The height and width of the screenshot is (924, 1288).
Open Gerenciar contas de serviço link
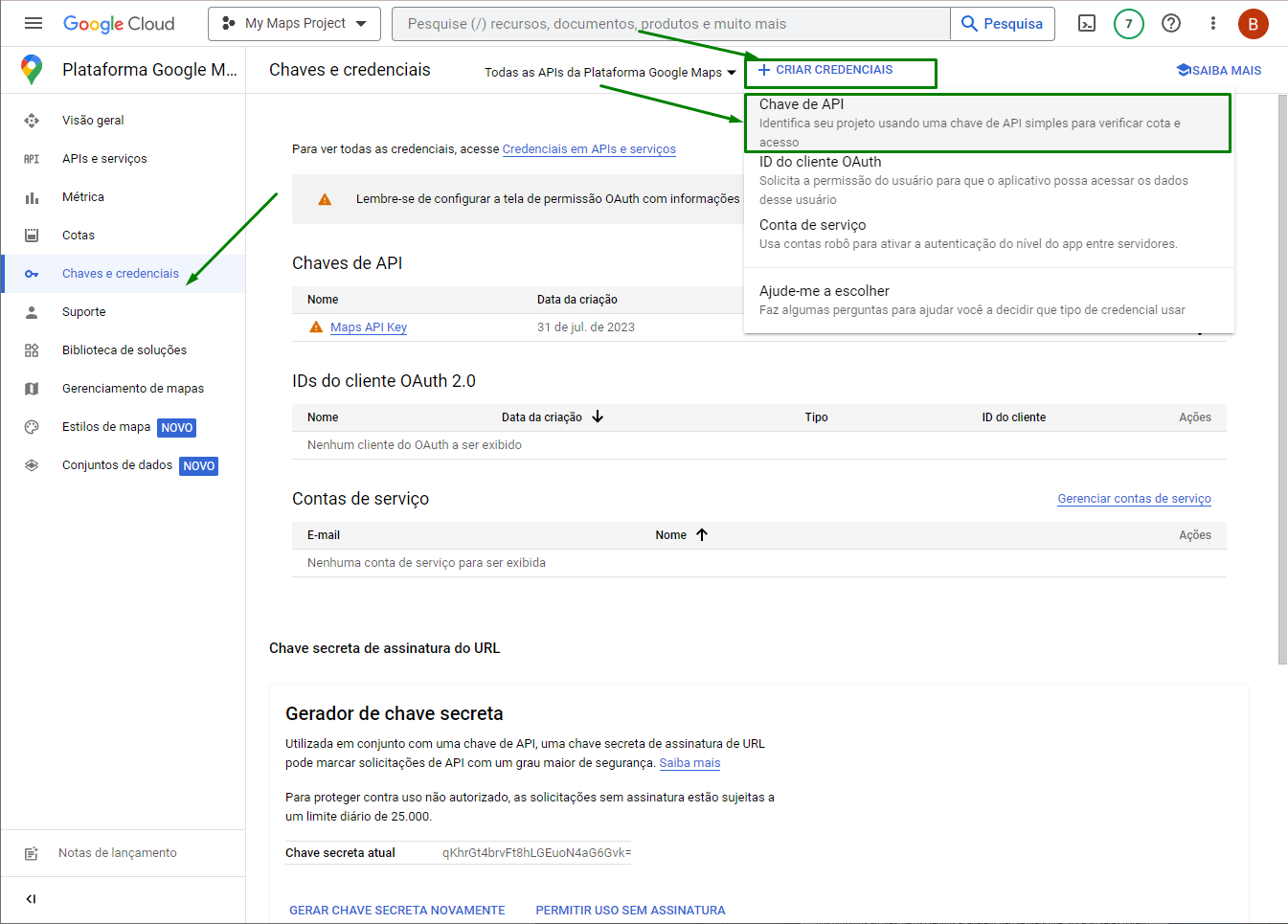tap(1134, 499)
